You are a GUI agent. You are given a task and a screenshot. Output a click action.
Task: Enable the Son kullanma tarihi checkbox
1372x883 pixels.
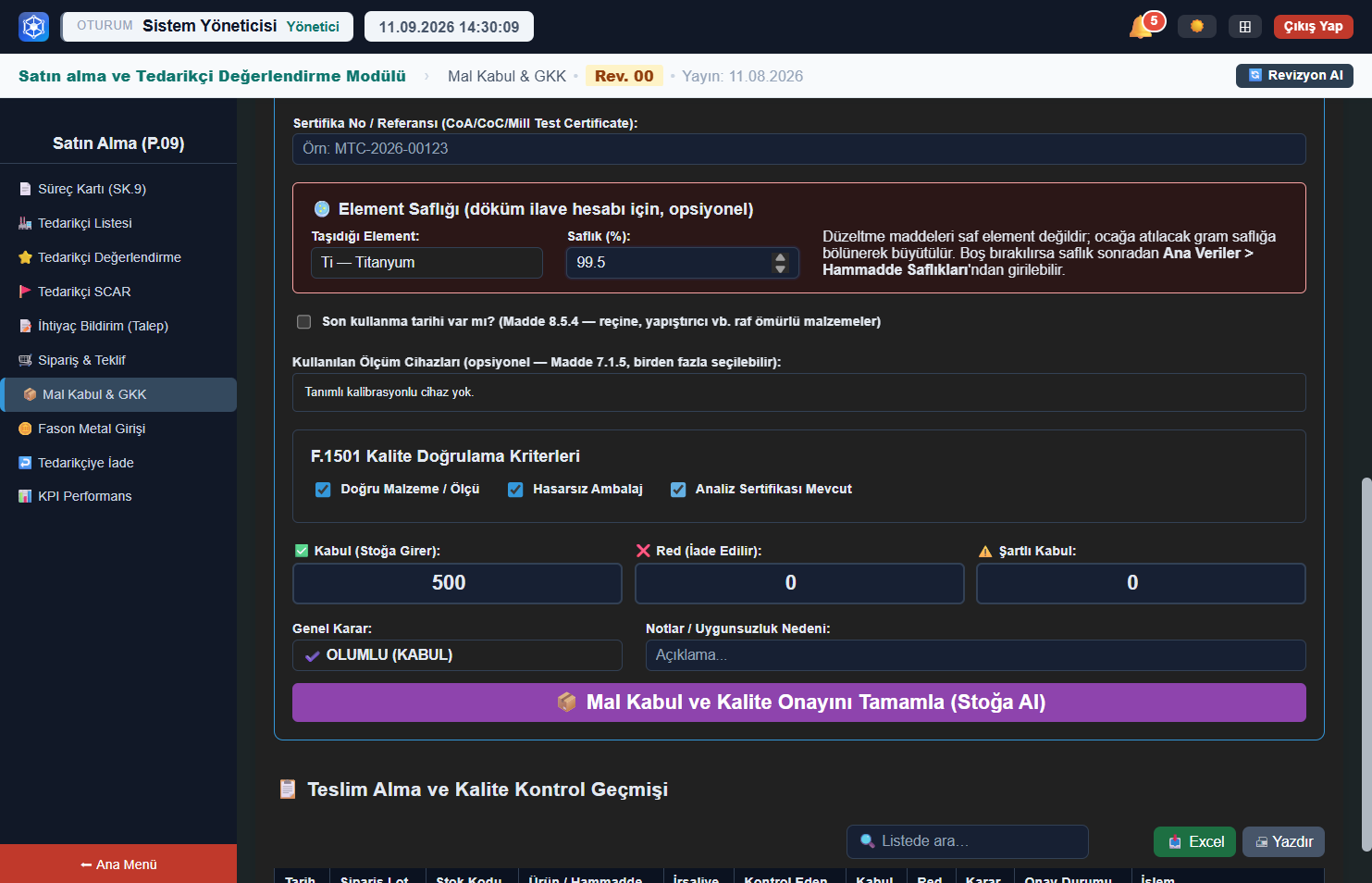tap(303, 321)
